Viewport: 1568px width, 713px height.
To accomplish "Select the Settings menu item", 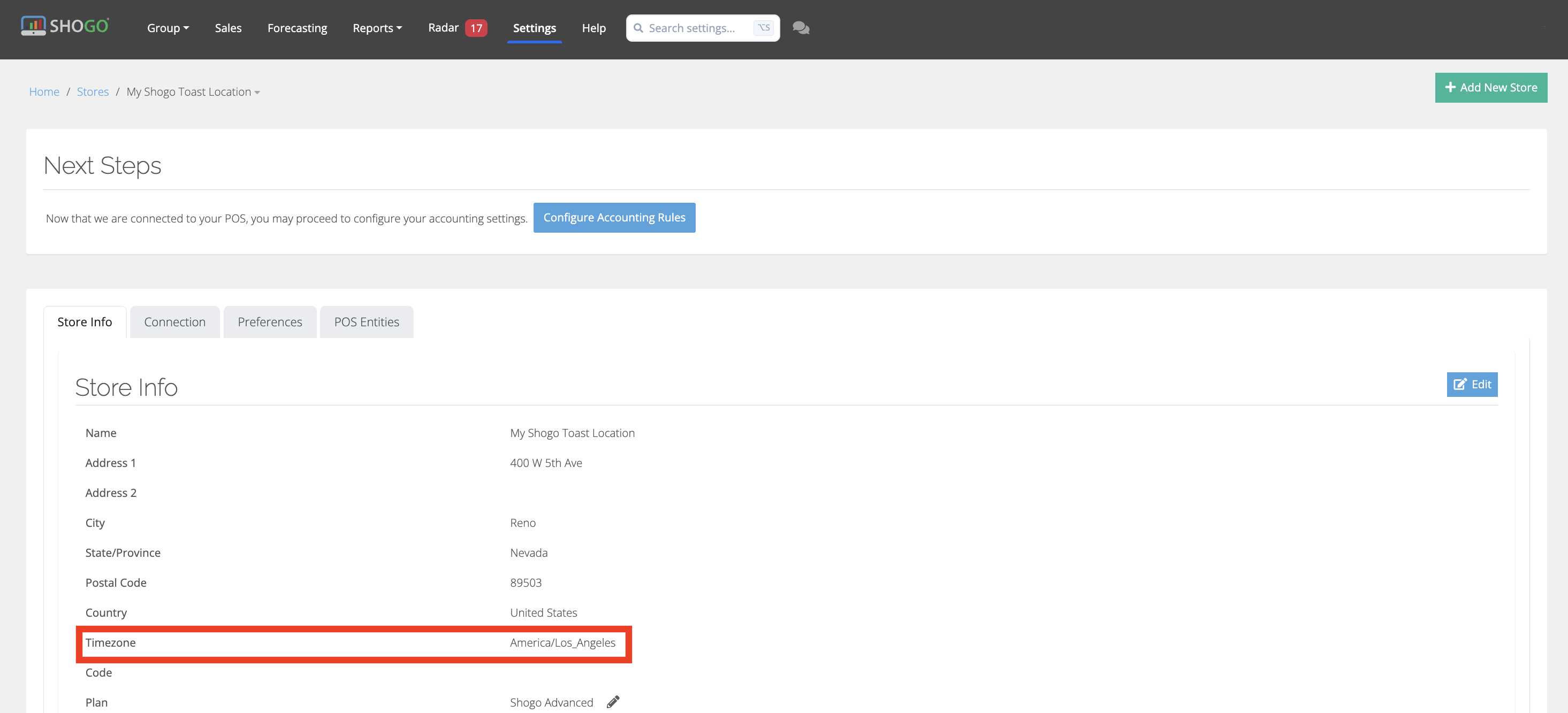I will 535,28.
